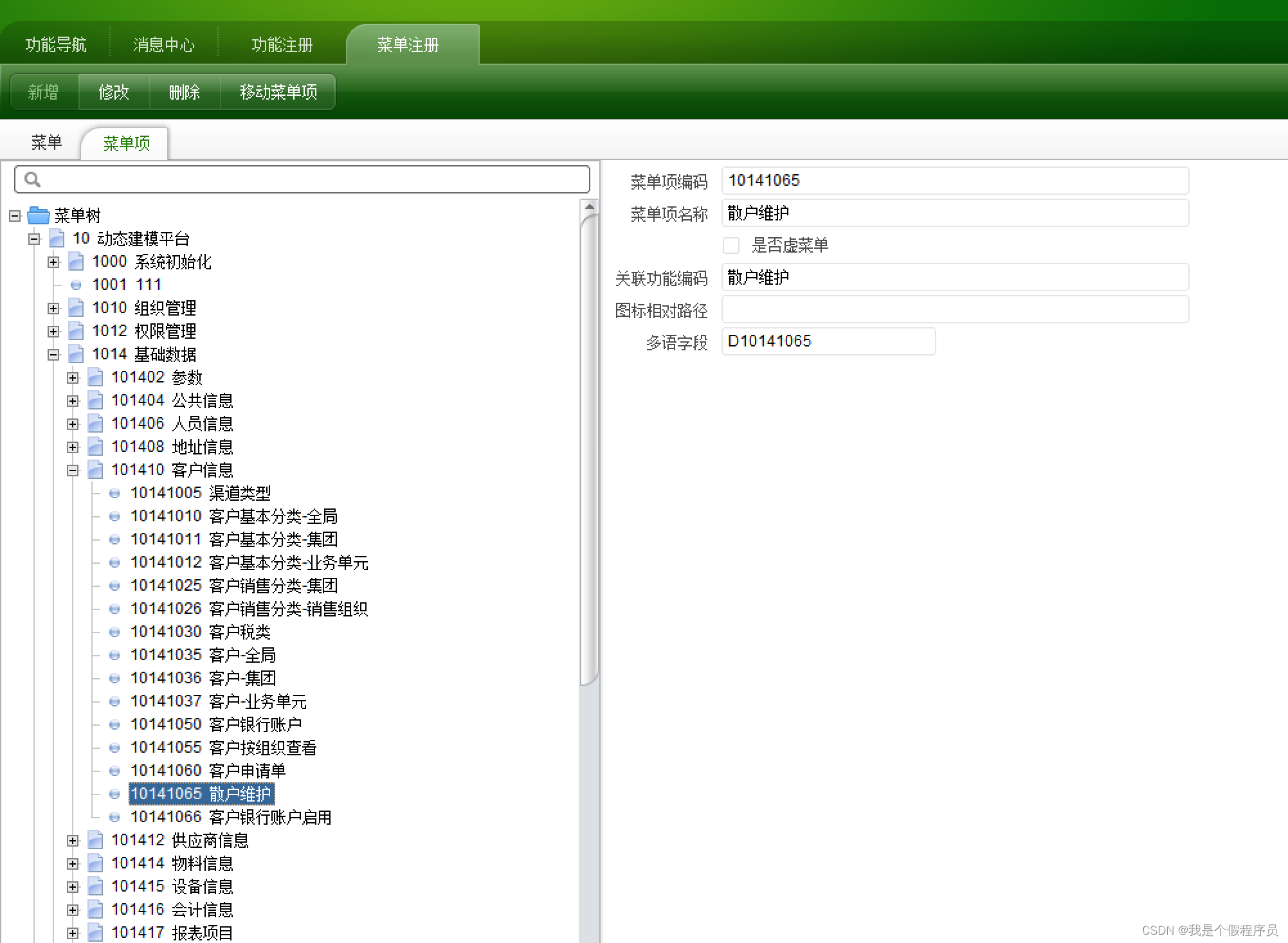1288x943 pixels.
Task: Expand the 1010 组织管理 node
Action: (x=53, y=309)
